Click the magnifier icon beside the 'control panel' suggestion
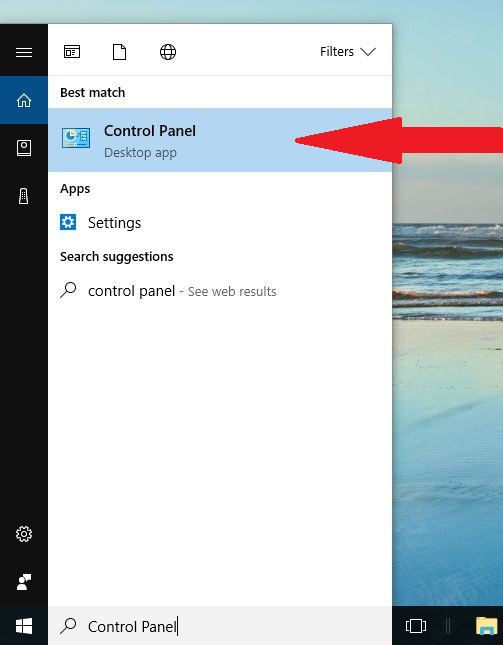 pyautogui.click(x=68, y=290)
